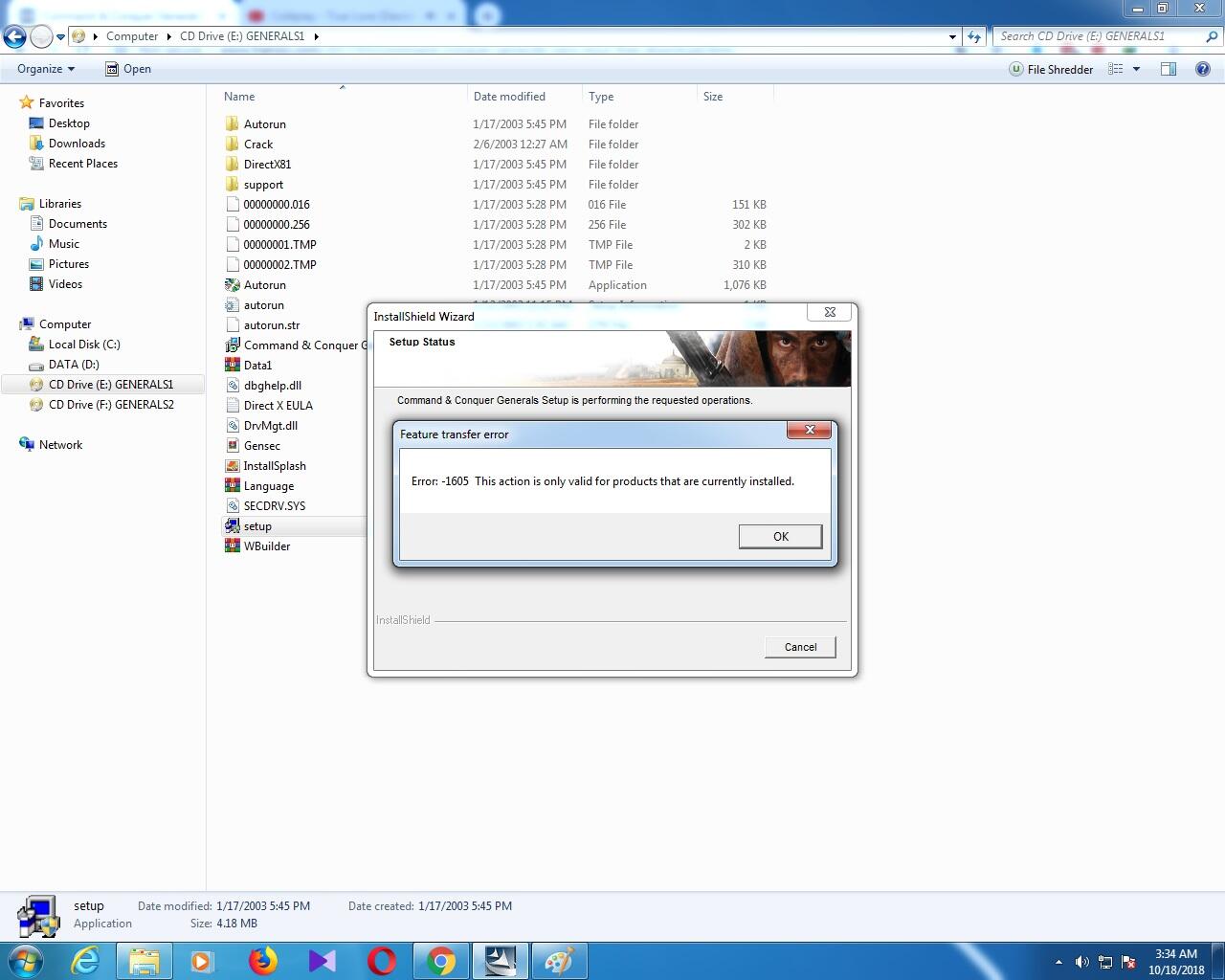Select Network in navigation pane
Image resolution: width=1225 pixels, height=980 pixels.
pyautogui.click(x=60, y=445)
